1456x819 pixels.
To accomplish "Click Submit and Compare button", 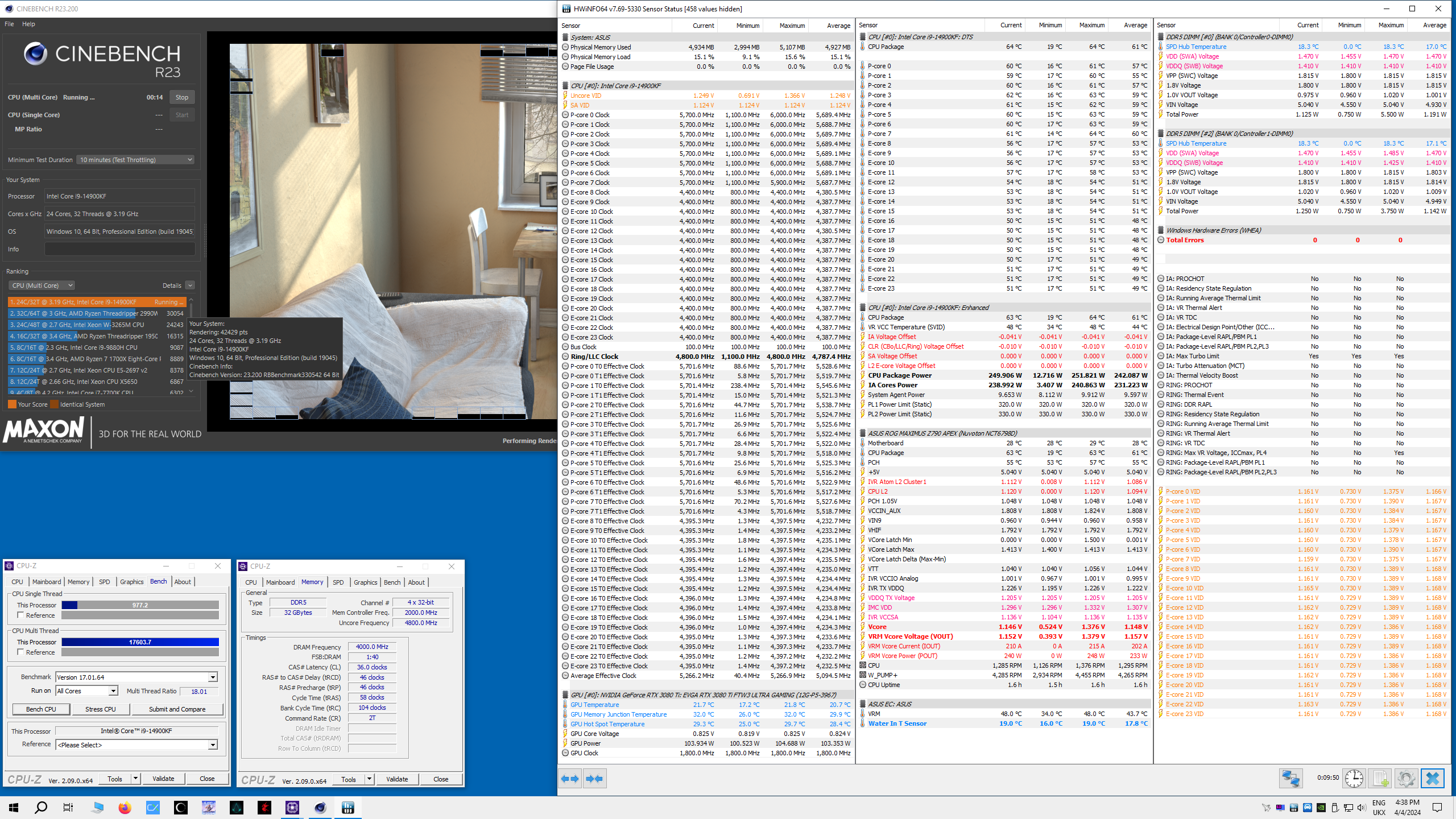I will click(x=177, y=709).
